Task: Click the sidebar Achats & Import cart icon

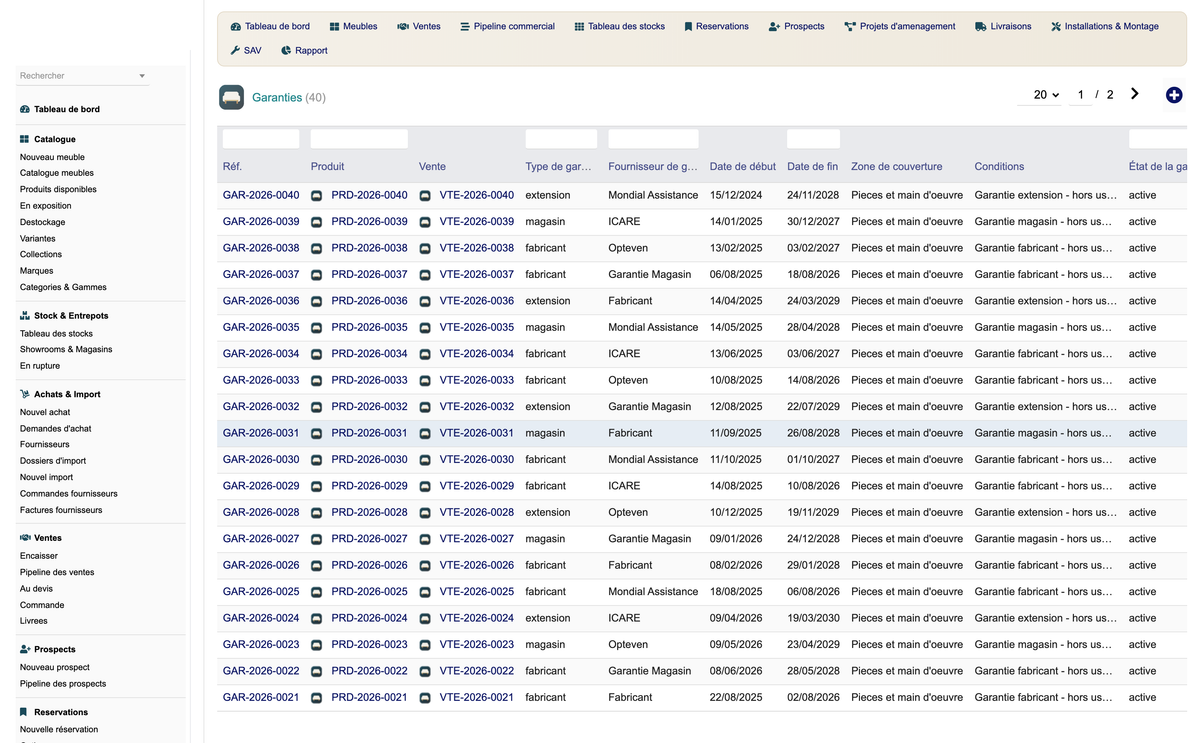Action: [x=25, y=394]
